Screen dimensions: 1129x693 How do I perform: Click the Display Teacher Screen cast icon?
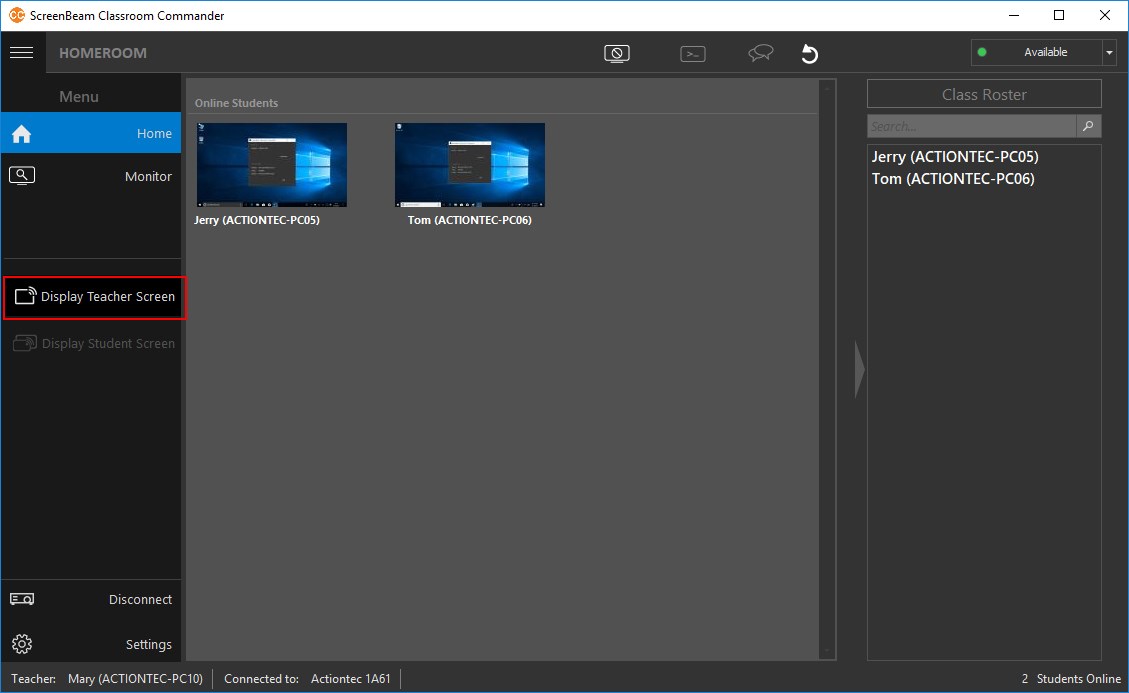coord(25,295)
